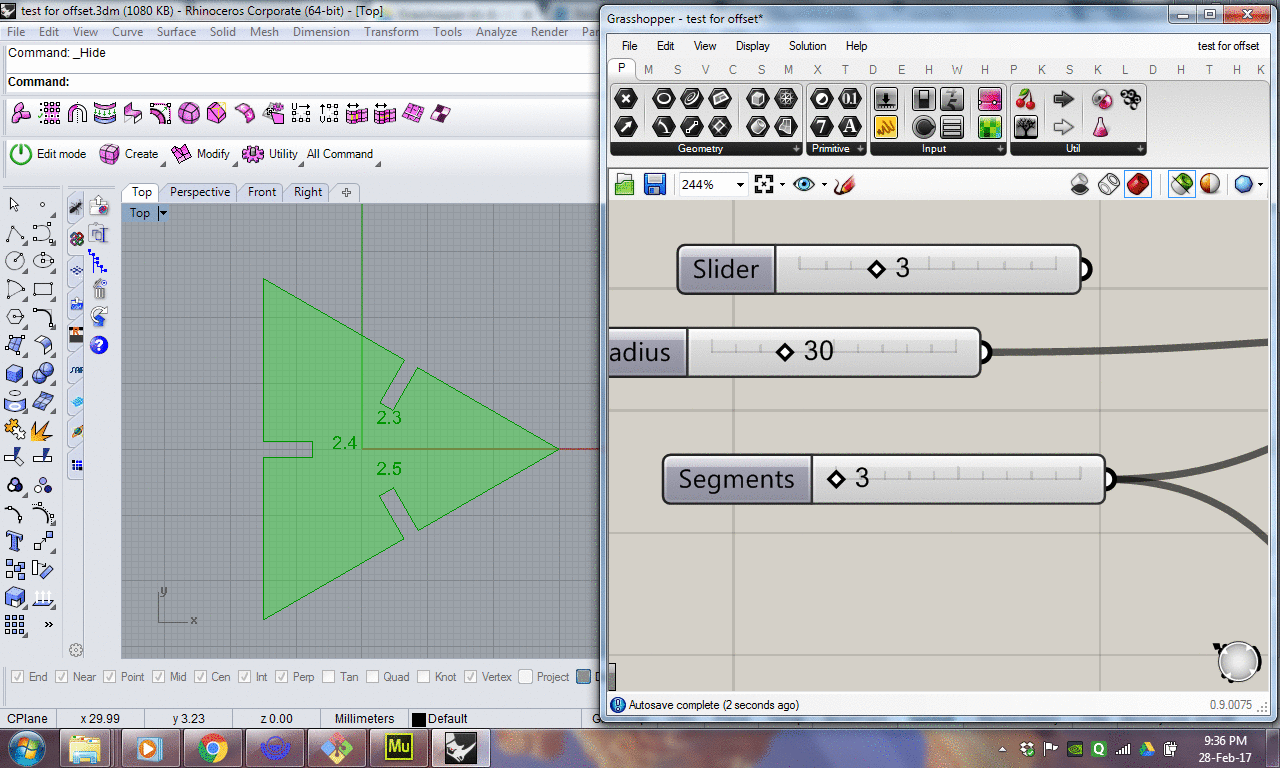The image size is (1280, 768).
Task: Click the Integer '7' primitive parameter
Action: 822,126
